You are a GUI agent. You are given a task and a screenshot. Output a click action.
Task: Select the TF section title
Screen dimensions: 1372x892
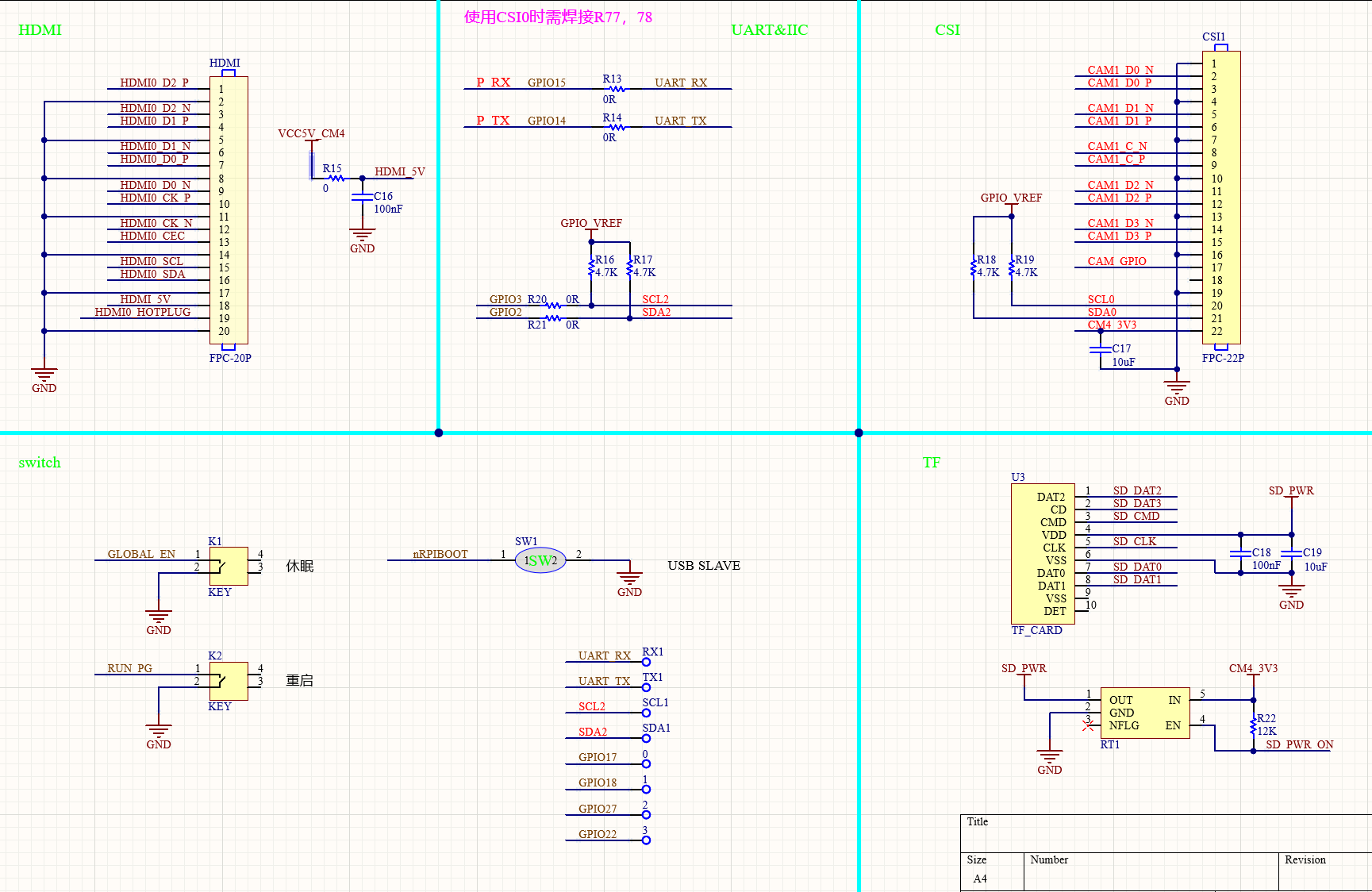pos(932,463)
